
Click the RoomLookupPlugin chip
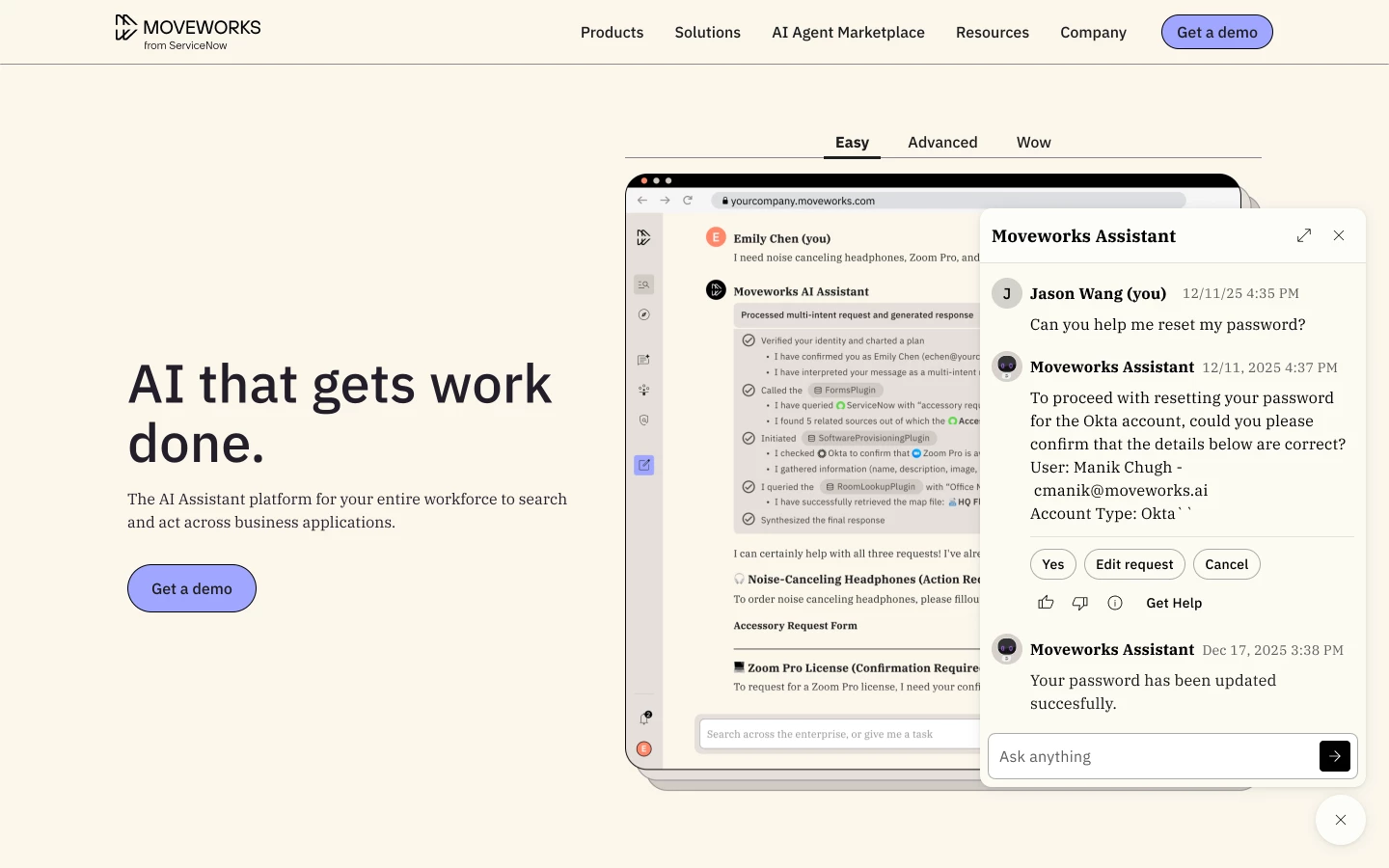click(870, 486)
